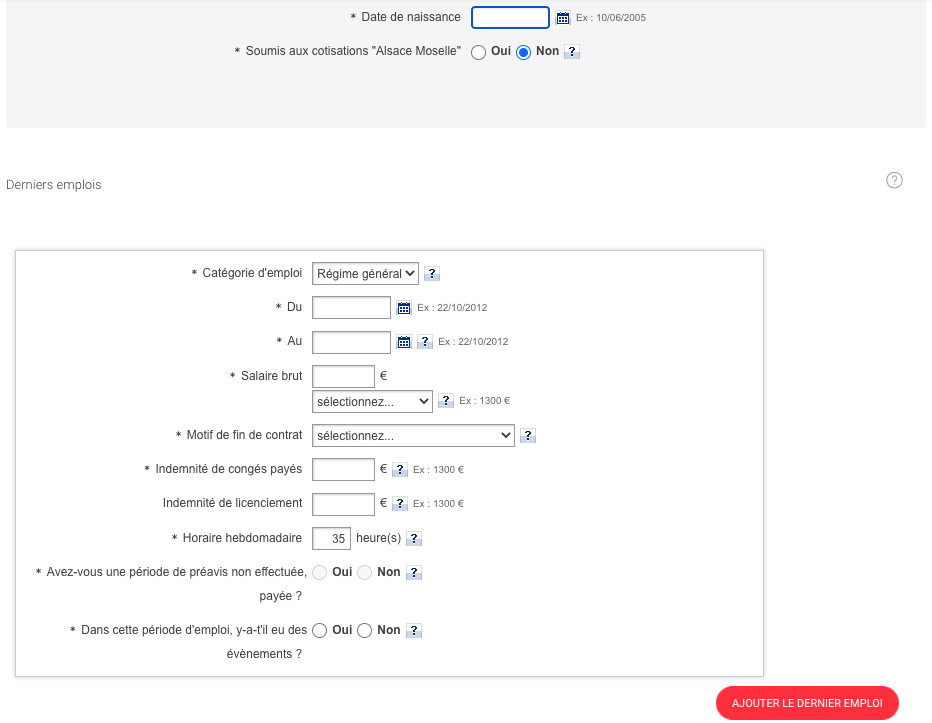Show help for Motif de fin de contrat

[x=528, y=436]
